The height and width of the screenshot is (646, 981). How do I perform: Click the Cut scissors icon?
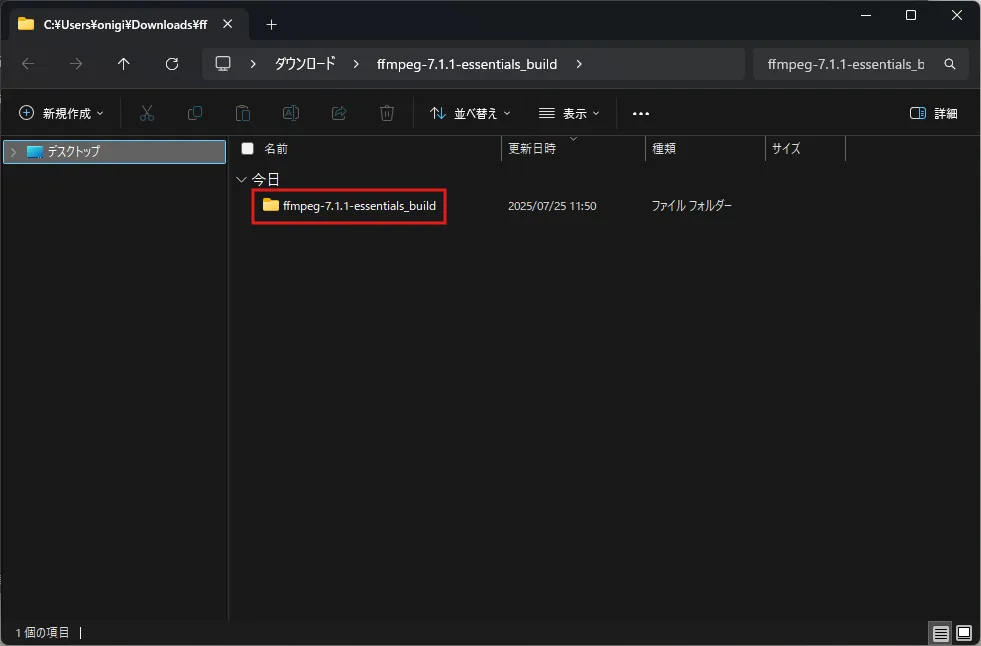click(147, 113)
